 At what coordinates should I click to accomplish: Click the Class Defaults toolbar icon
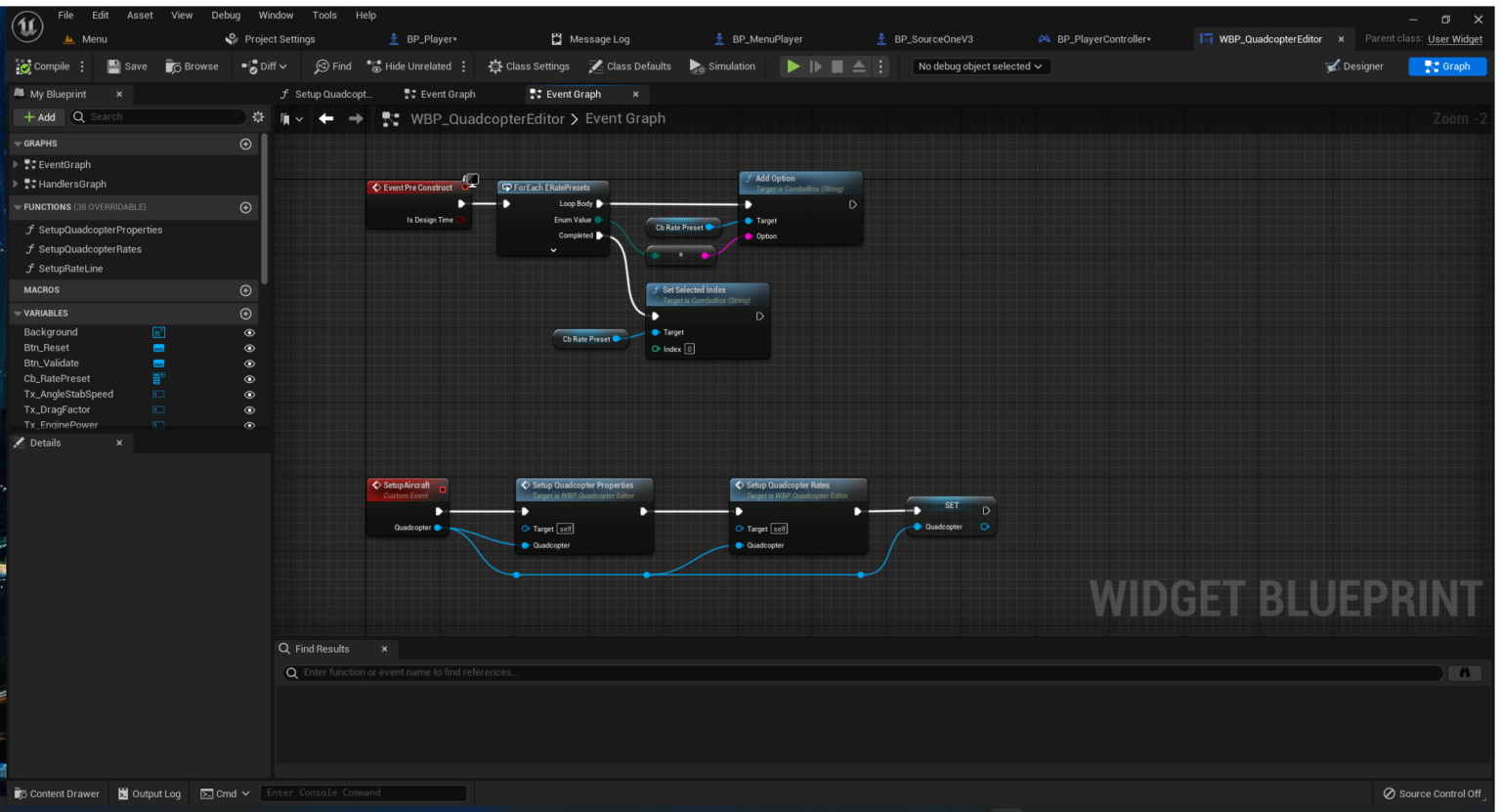coord(595,66)
